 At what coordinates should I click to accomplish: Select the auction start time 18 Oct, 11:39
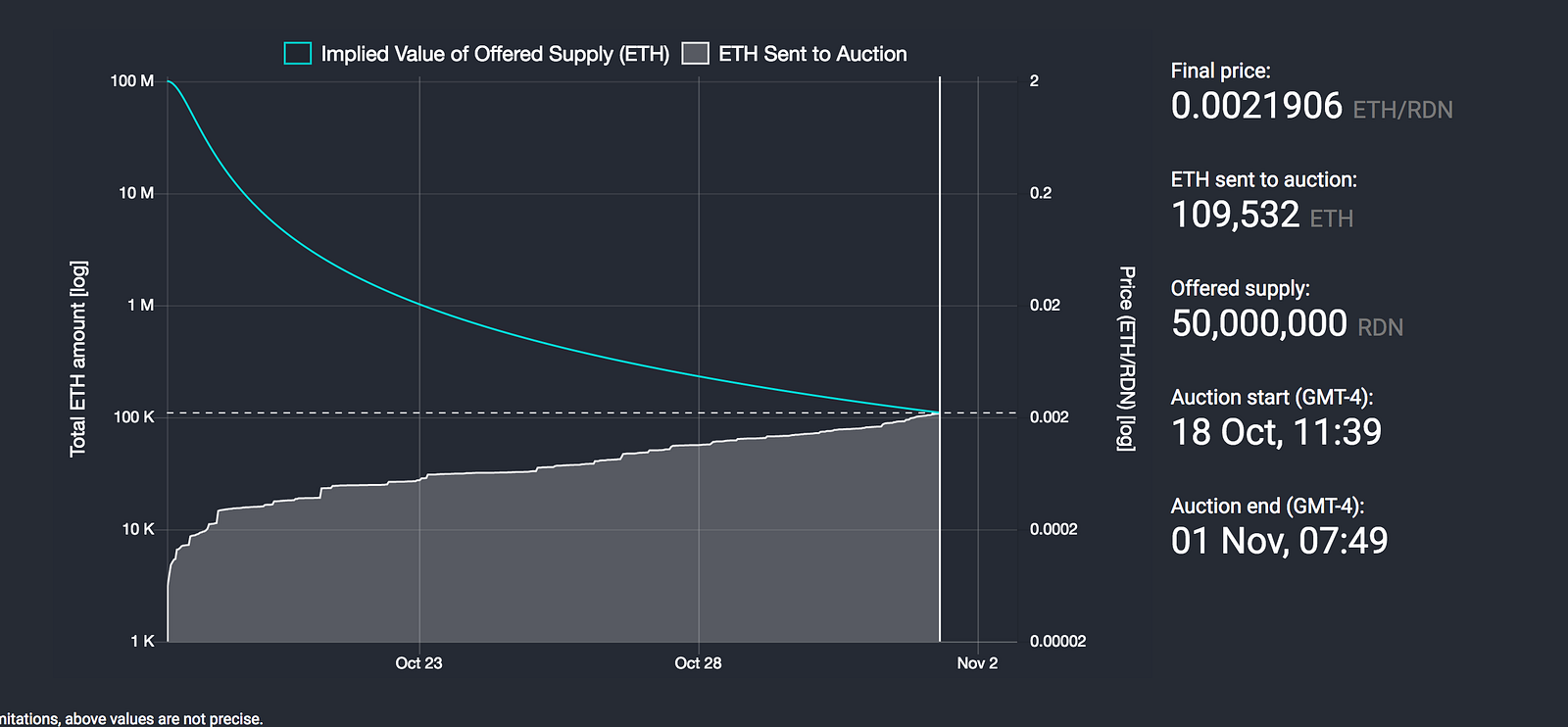[x=1276, y=432]
